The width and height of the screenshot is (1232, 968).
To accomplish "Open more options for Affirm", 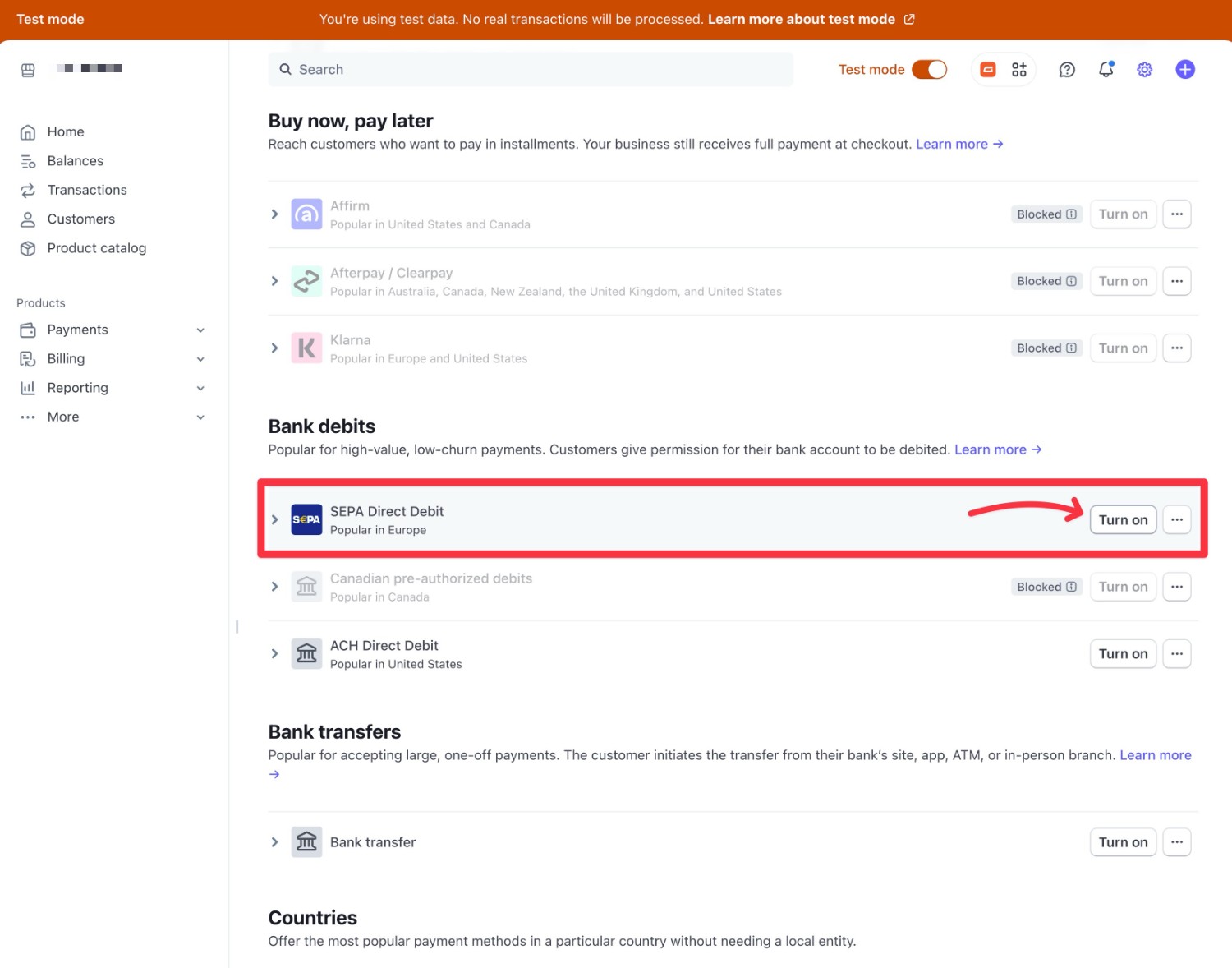I will pyautogui.click(x=1177, y=214).
